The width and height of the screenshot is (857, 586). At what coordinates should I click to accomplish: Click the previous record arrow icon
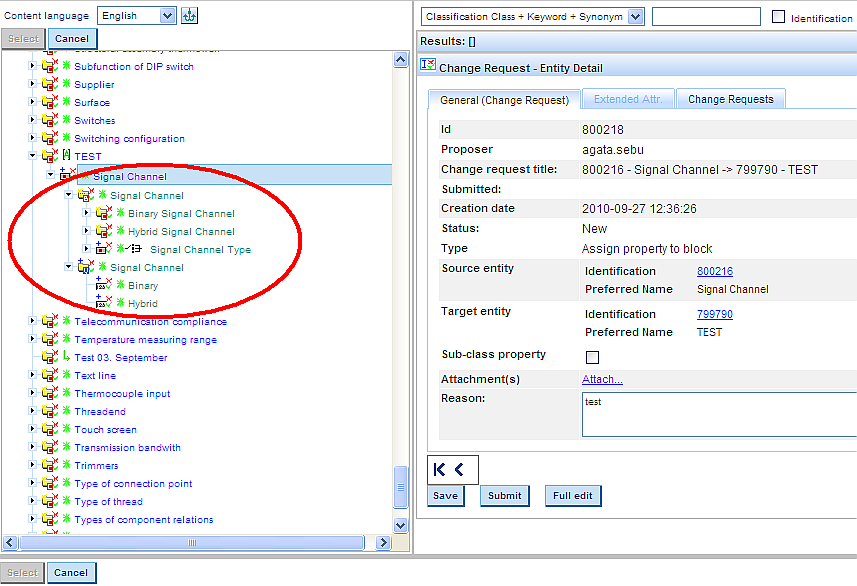point(460,469)
